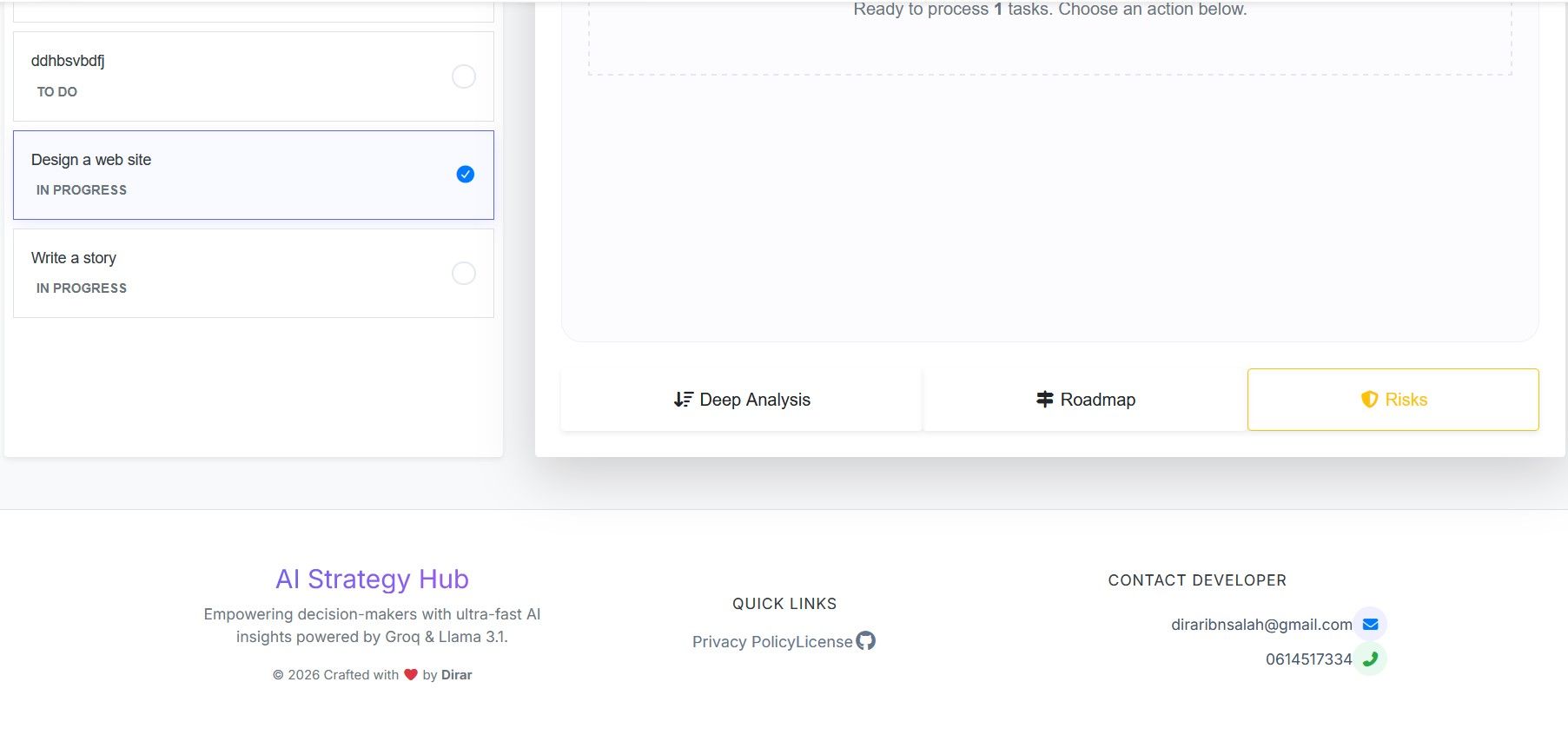Viewport: 1568px width, 735px height.
Task: Select the ddhbsvbdfj task radio circle
Action: pos(464,76)
